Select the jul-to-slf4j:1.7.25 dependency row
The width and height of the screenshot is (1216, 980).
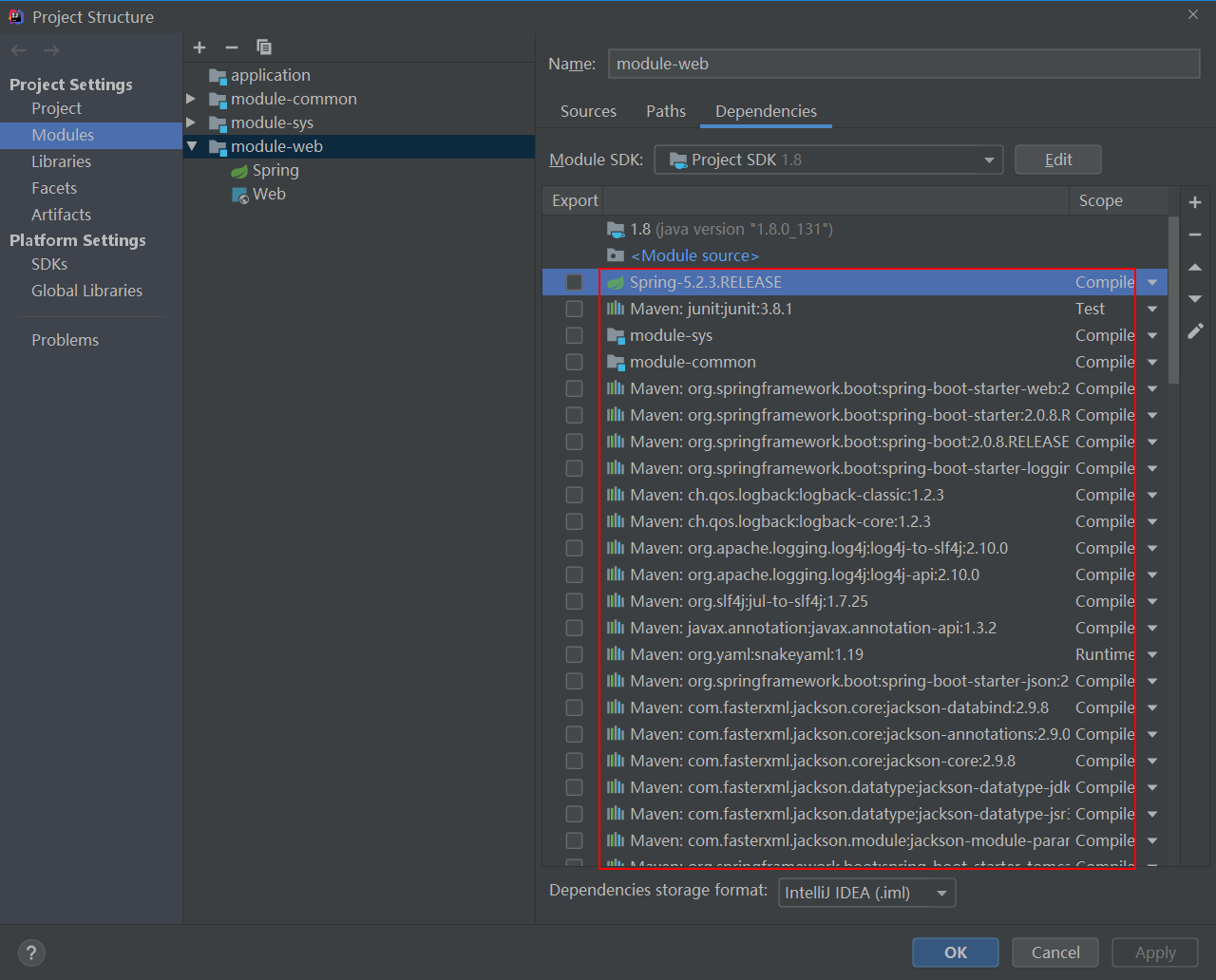[855, 601]
